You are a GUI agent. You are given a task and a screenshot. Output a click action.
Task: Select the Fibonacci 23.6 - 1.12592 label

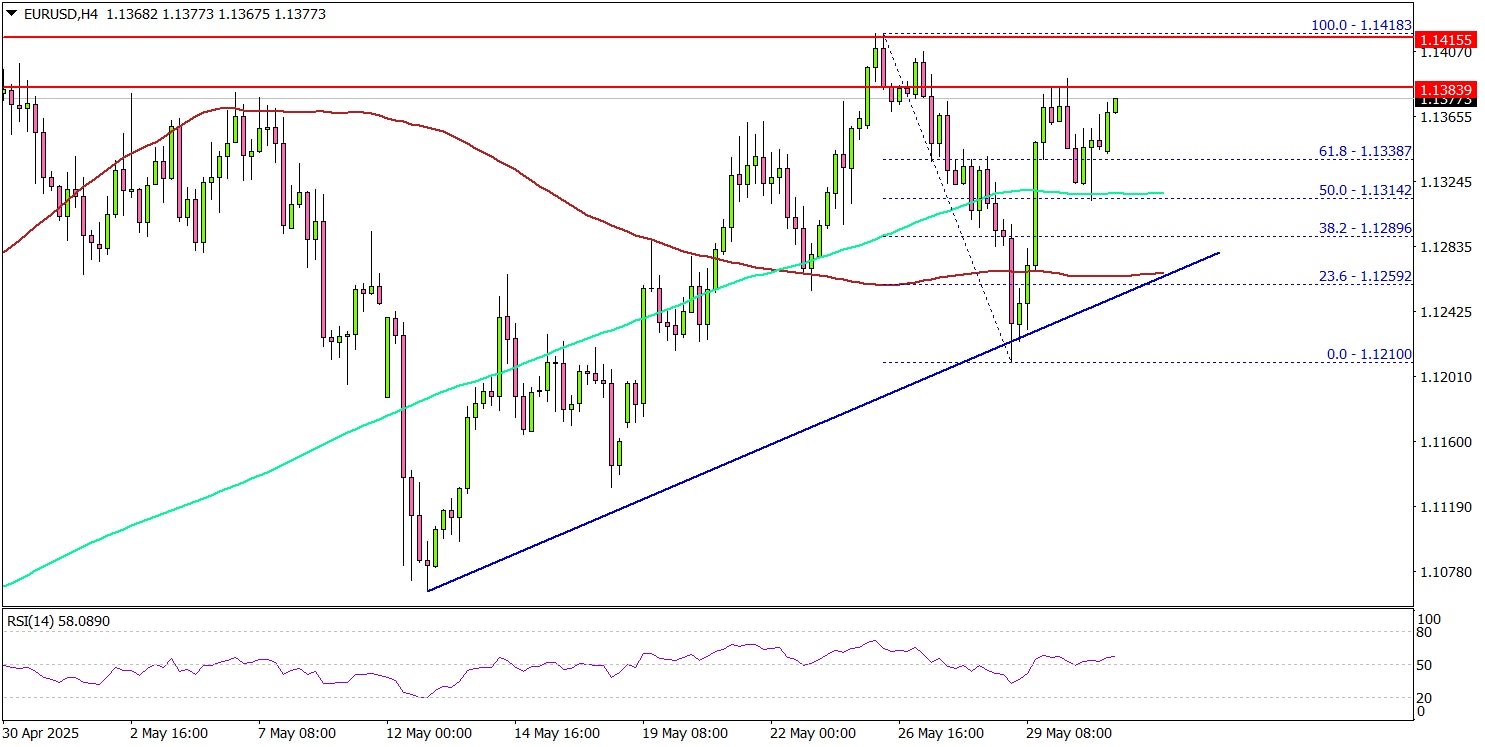point(1365,276)
